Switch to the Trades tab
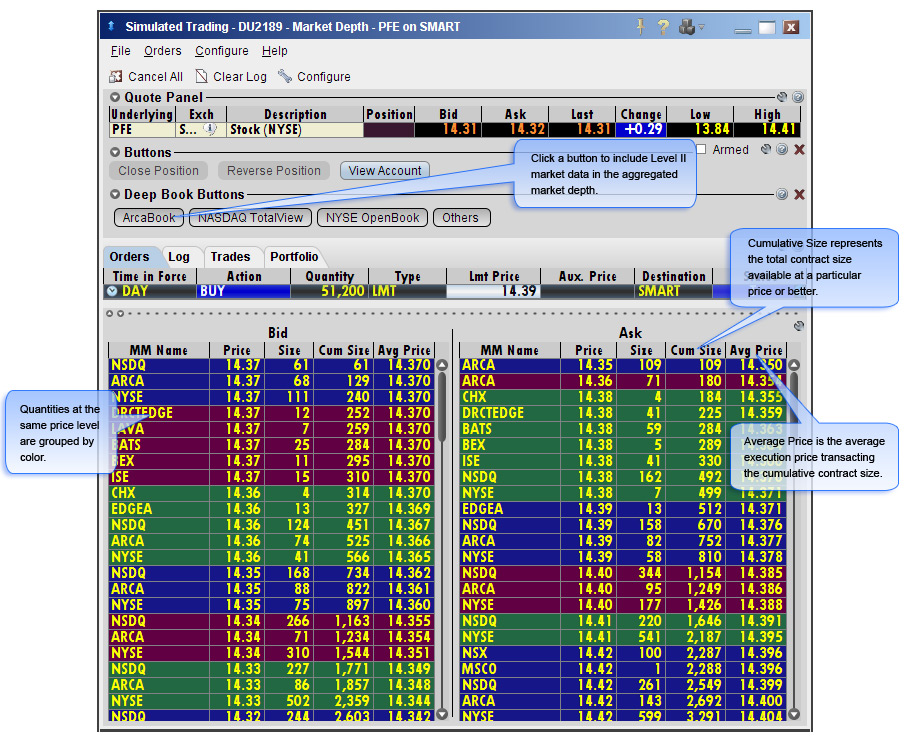 230,257
